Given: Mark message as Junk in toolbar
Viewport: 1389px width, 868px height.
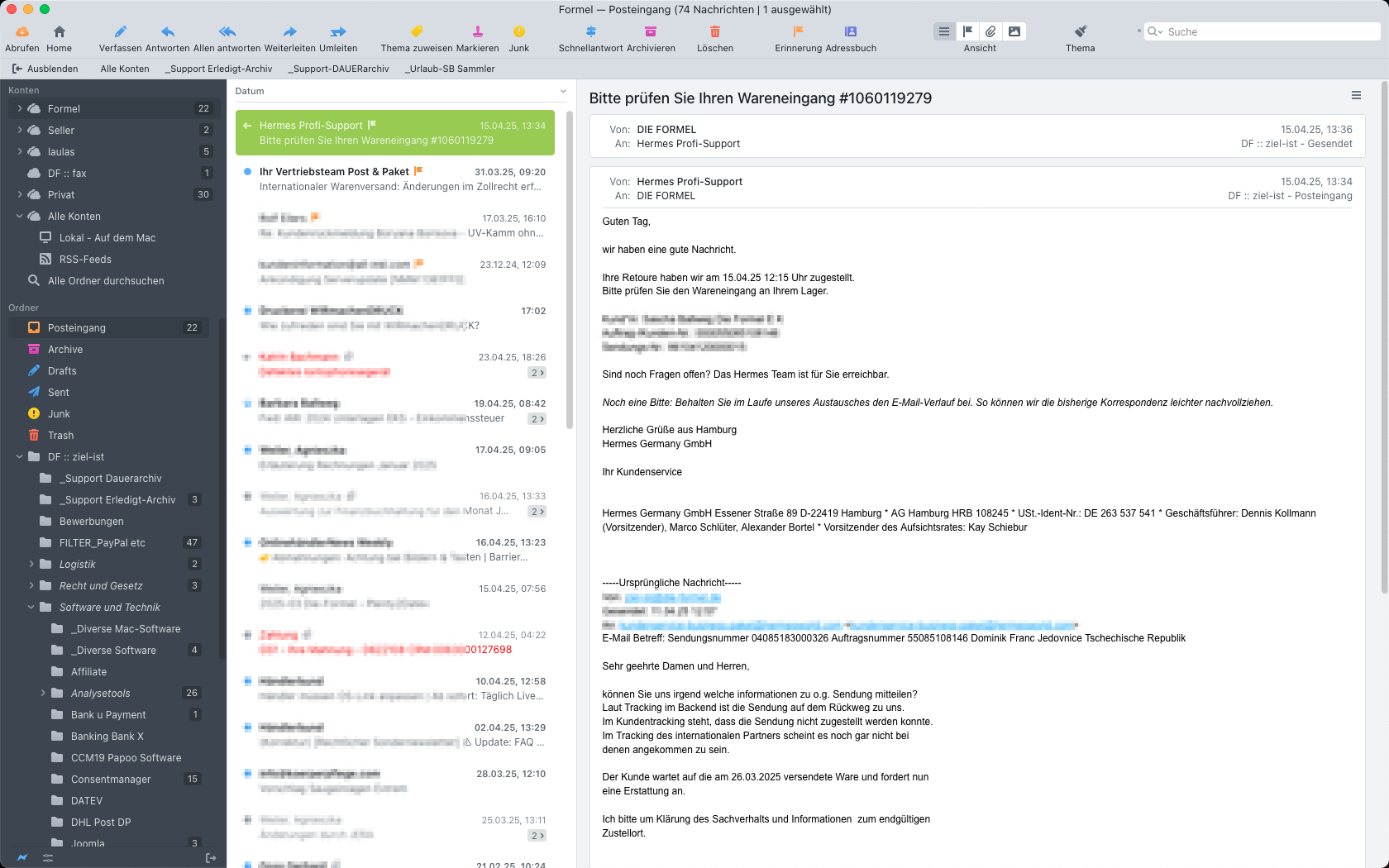Looking at the screenshot, I should (519, 31).
